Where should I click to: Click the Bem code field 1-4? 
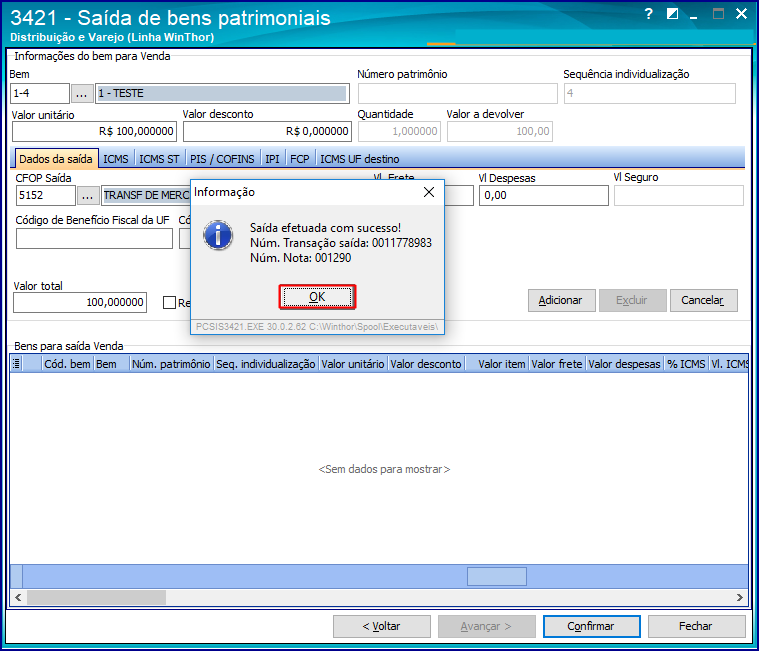pyautogui.click(x=40, y=93)
